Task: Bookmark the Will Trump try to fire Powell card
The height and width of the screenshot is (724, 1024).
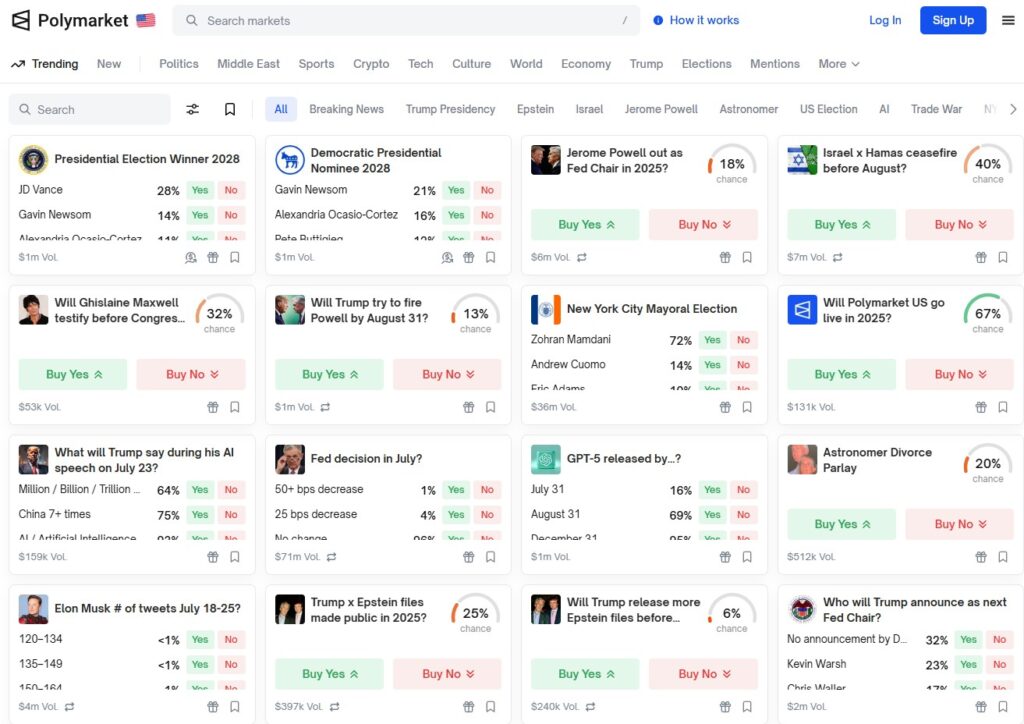Action: pyautogui.click(x=490, y=407)
